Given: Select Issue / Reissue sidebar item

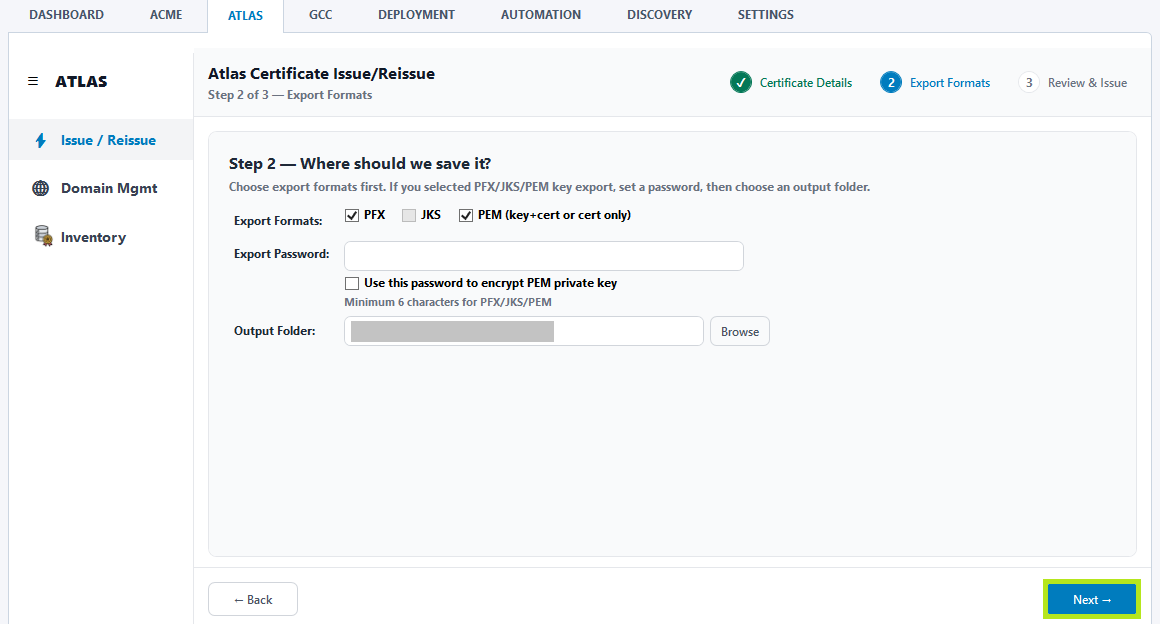Looking at the screenshot, I should pos(101,140).
